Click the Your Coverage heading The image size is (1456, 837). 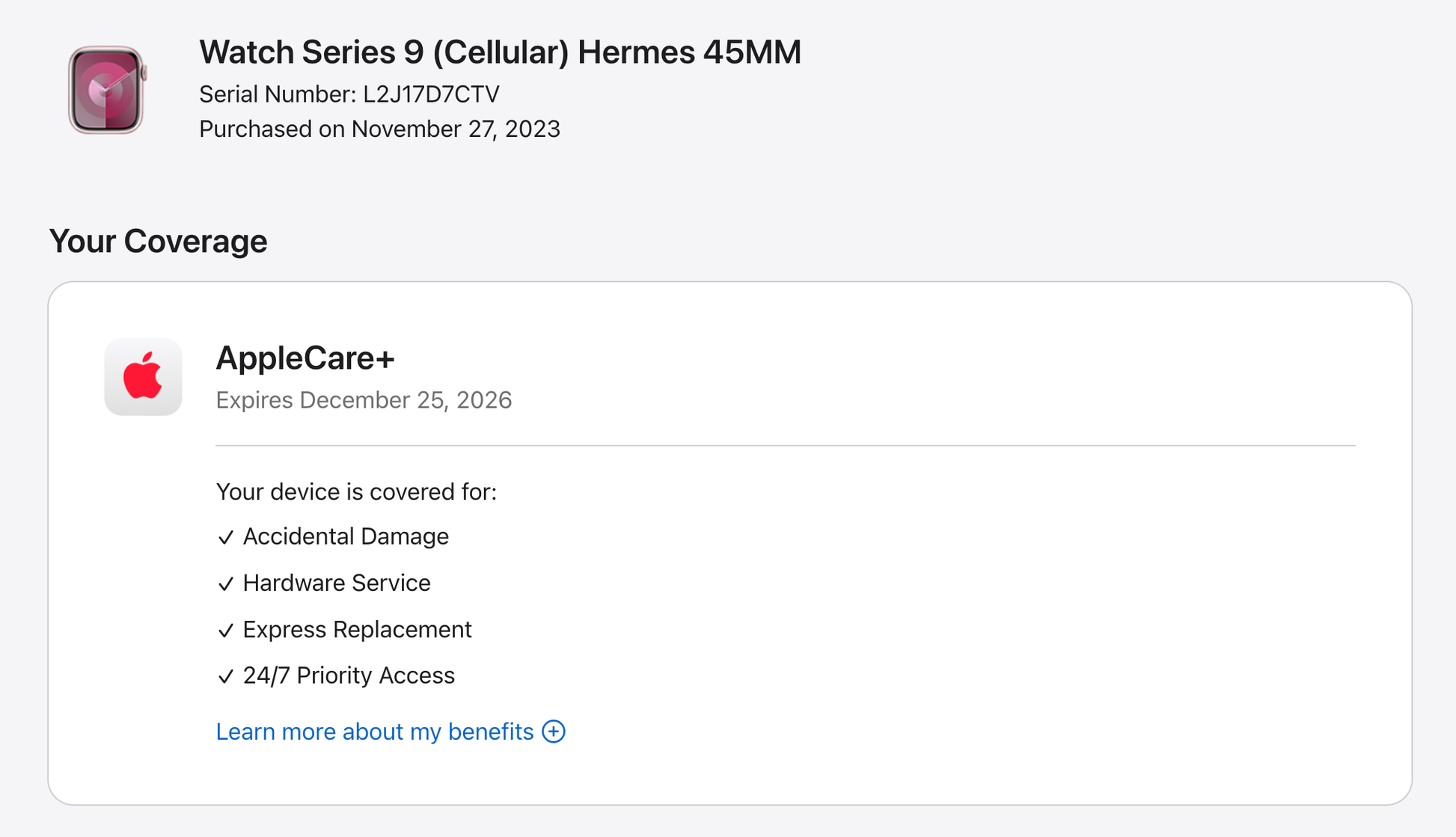158,241
